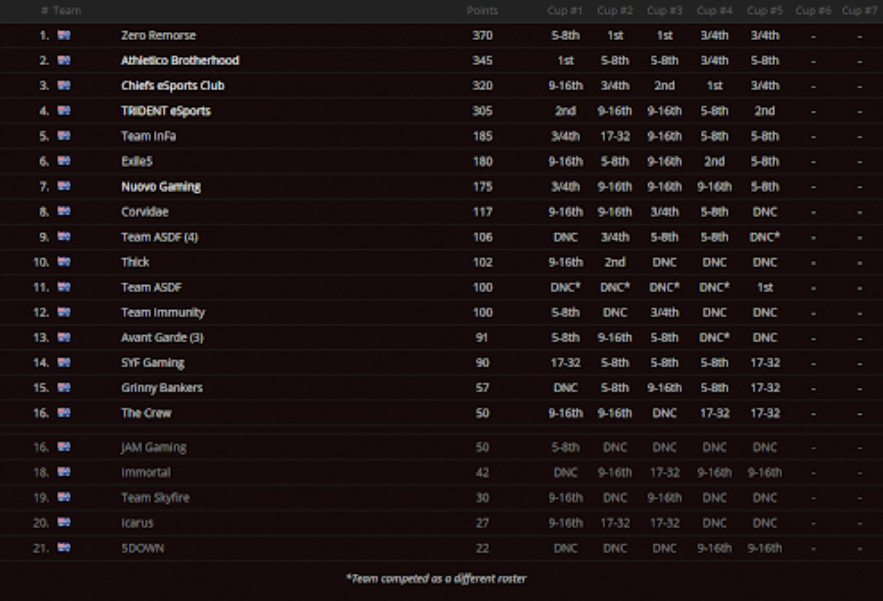Click the Cup #5 column header
The image size is (883, 601).
(x=765, y=11)
